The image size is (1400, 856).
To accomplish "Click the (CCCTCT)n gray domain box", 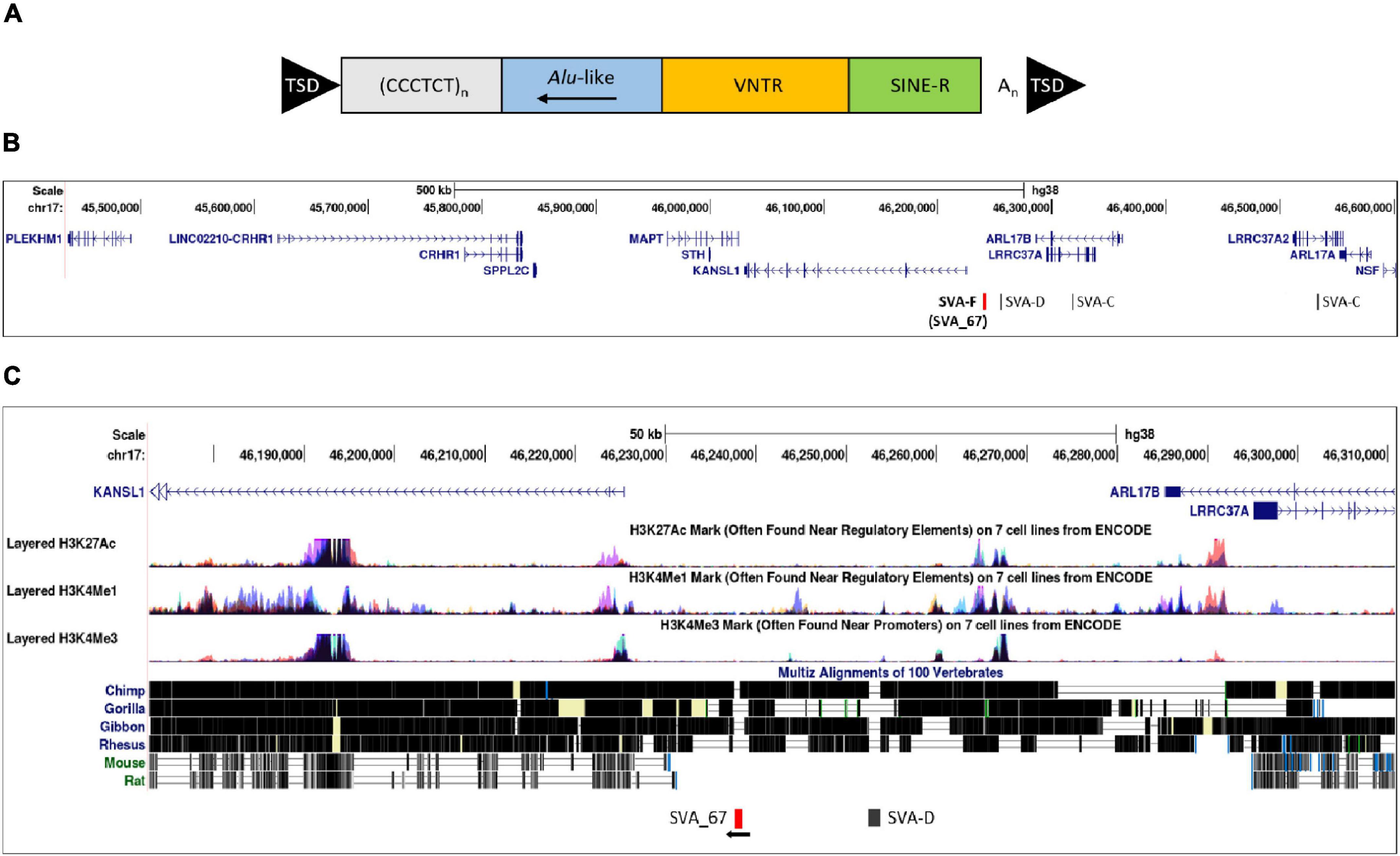I will (421, 85).
